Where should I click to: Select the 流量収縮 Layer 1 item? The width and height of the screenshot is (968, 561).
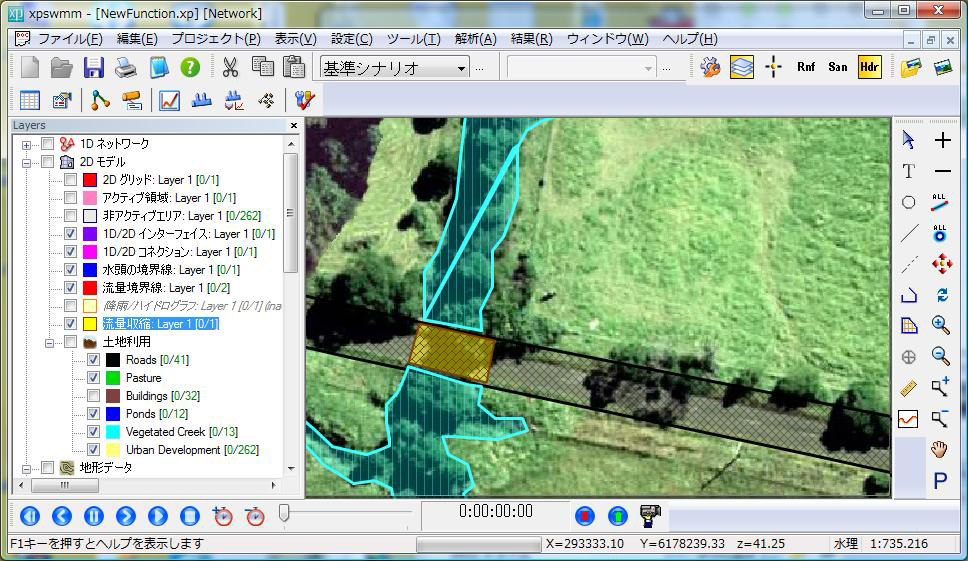tap(160, 324)
